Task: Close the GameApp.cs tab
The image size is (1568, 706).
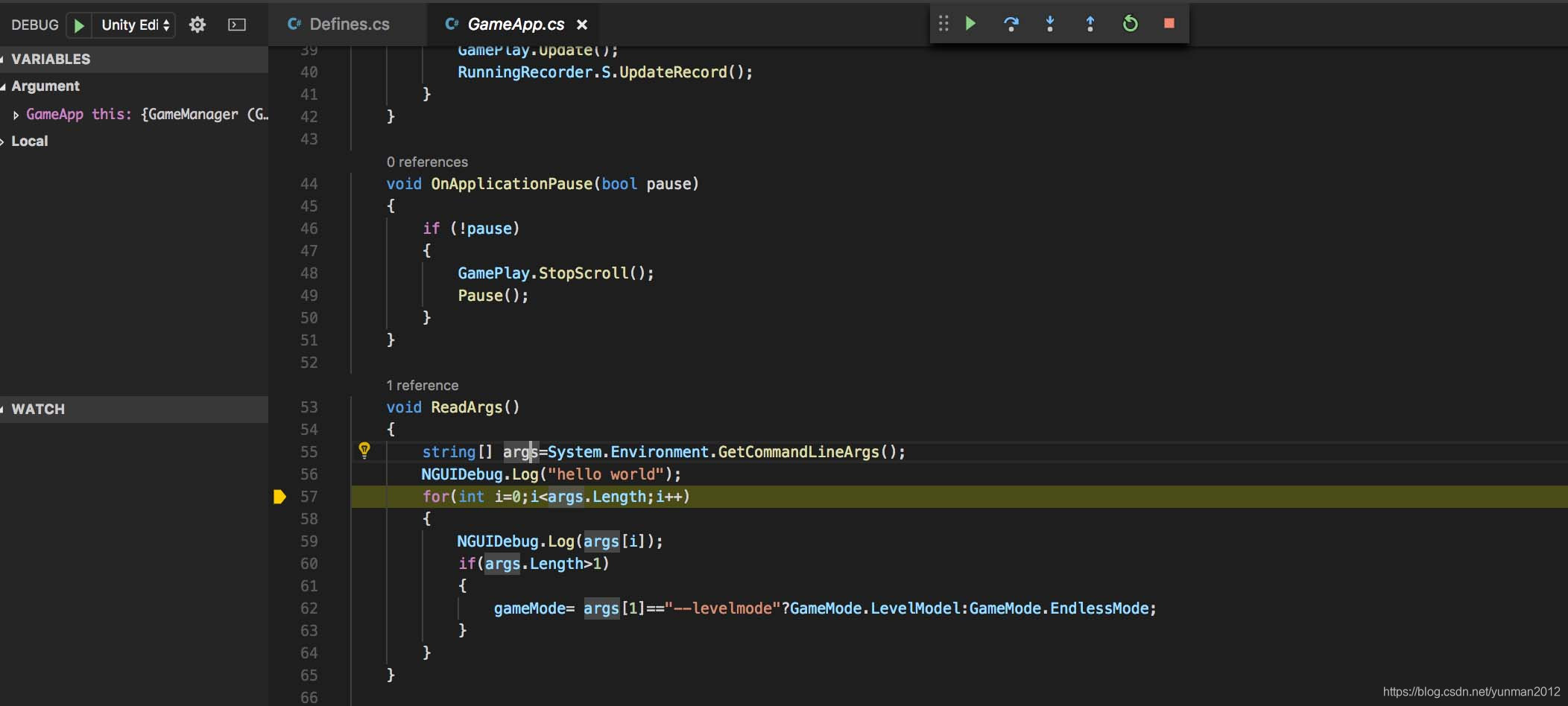Action: pos(582,25)
